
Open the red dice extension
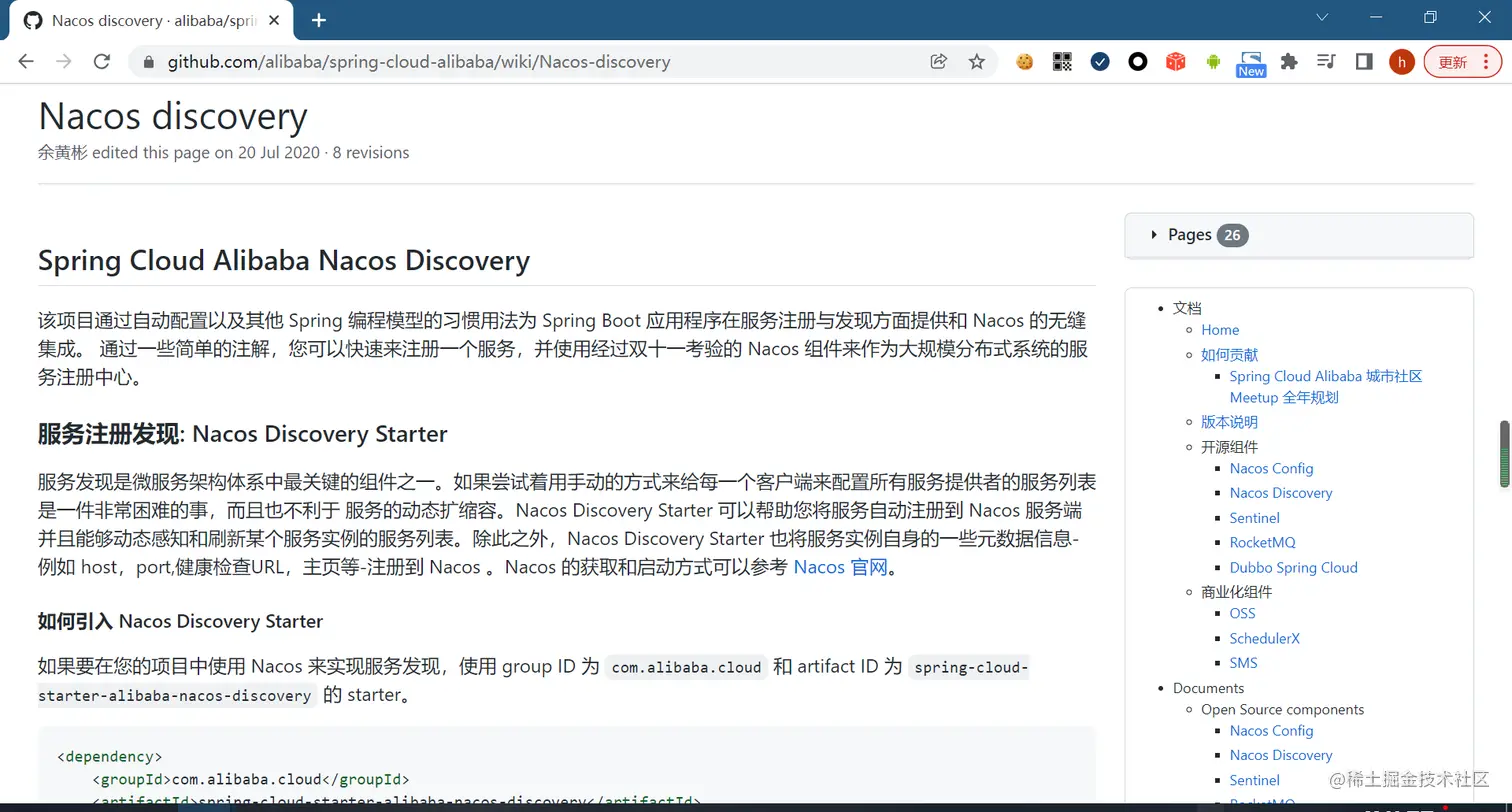click(1176, 62)
